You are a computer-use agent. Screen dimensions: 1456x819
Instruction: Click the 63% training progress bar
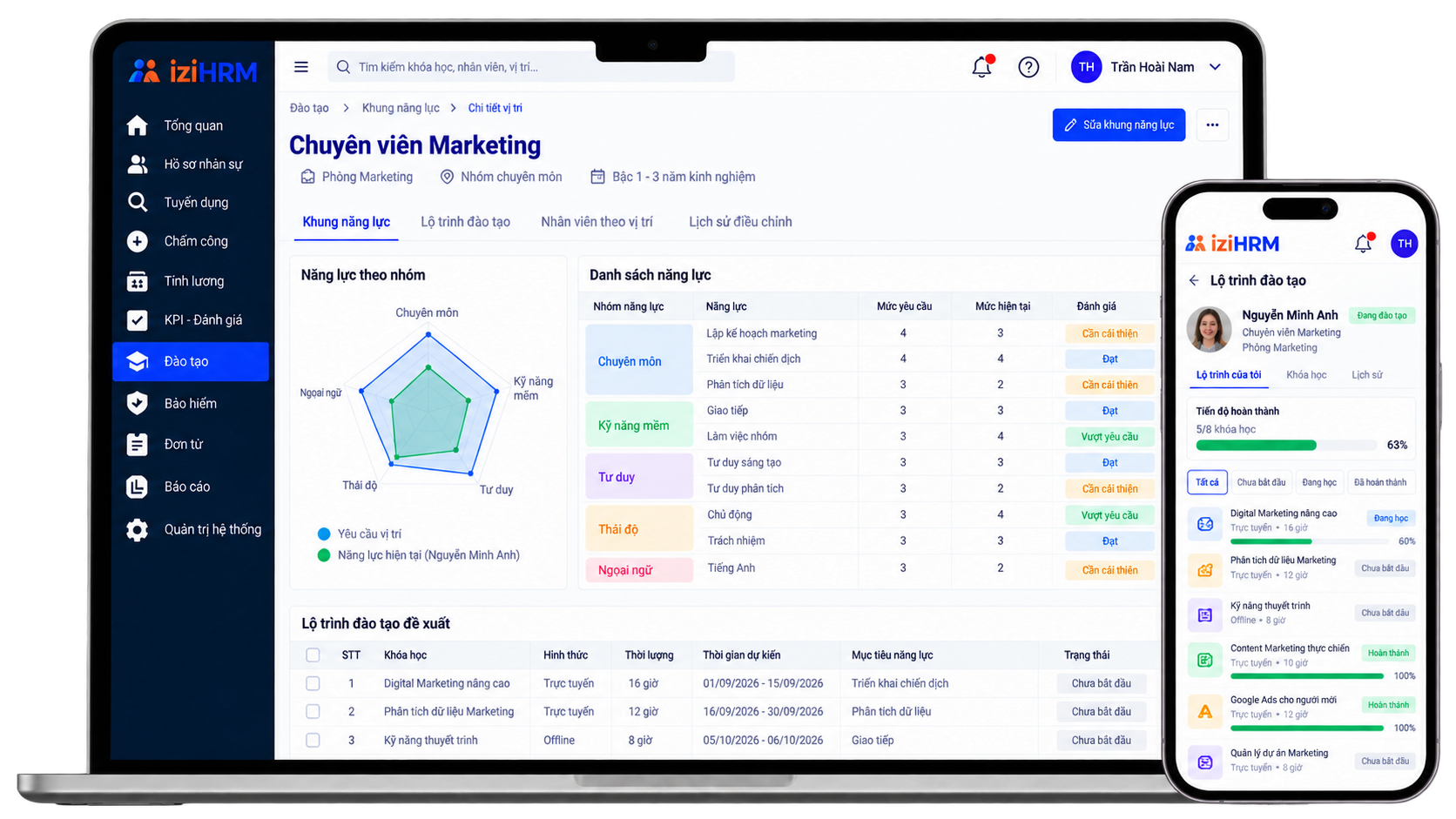click(1285, 446)
